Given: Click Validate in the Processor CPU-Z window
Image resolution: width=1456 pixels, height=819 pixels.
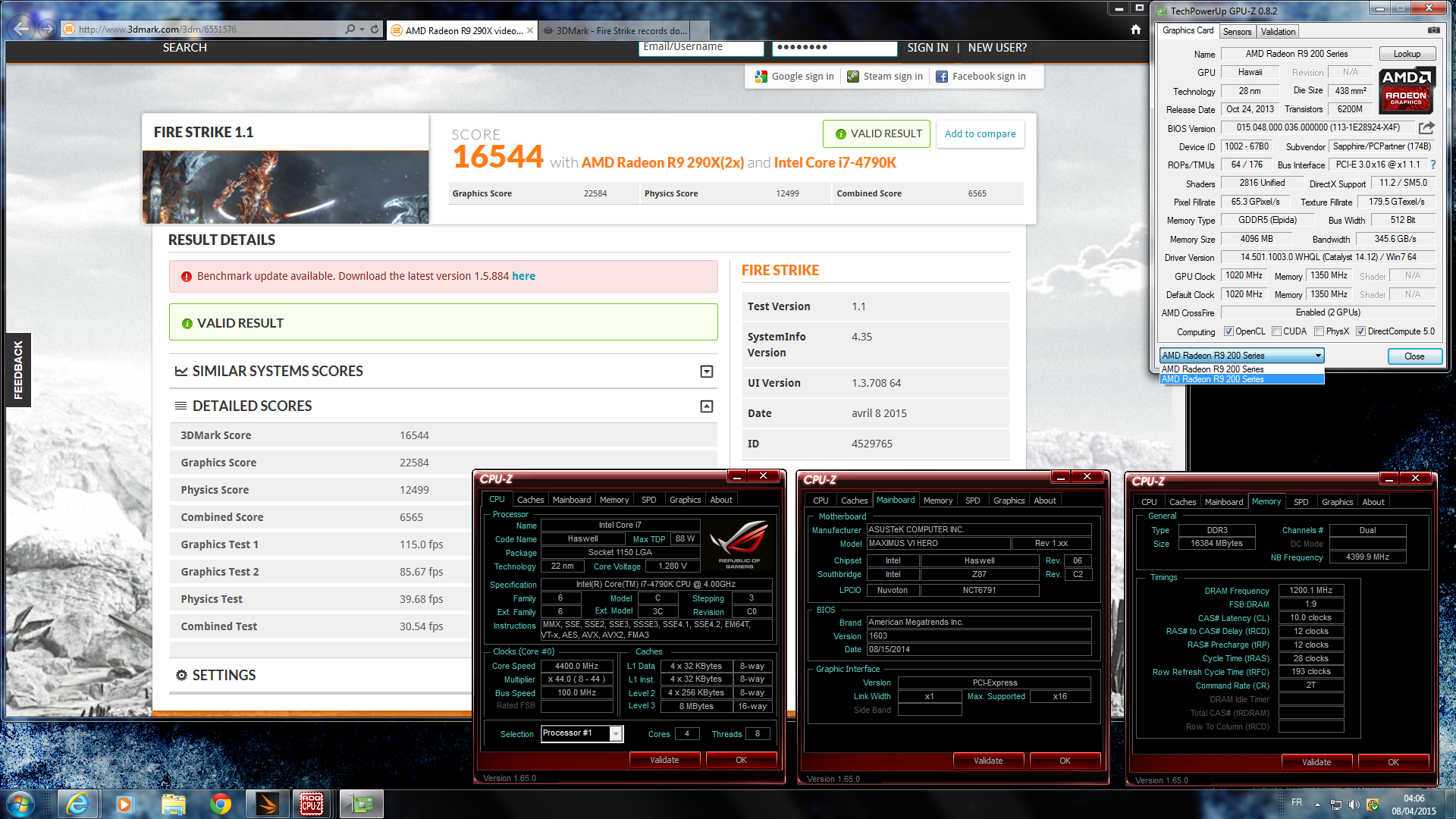Looking at the screenshot, I should (664, 761).
